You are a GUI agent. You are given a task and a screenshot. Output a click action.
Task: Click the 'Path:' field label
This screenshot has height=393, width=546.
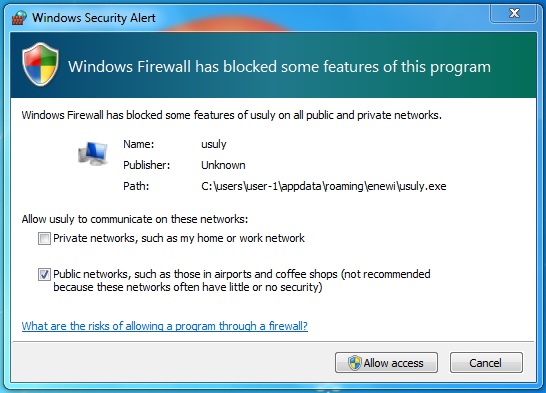(136, 186)
